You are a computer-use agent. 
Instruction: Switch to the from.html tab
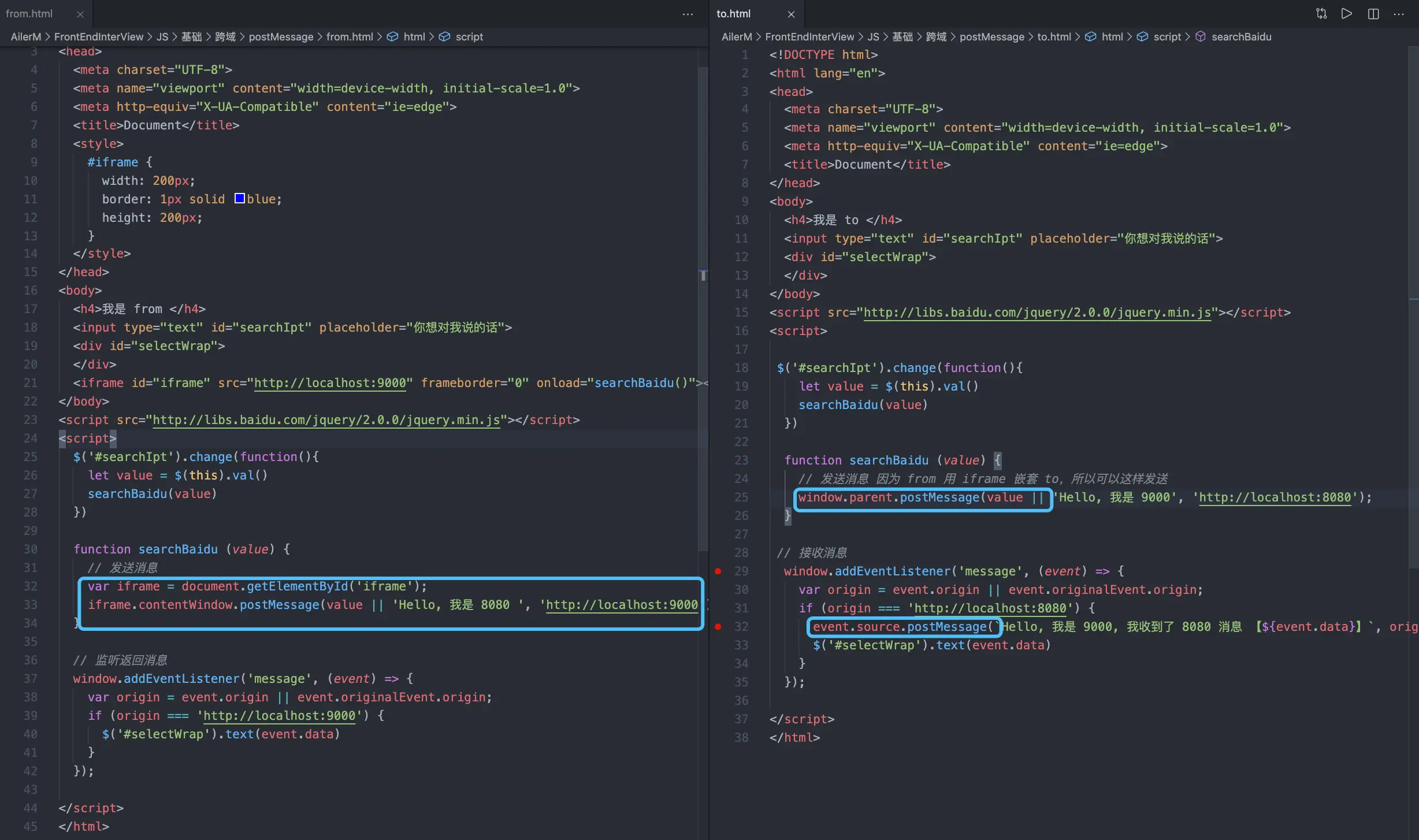click(x=29, y=14)
